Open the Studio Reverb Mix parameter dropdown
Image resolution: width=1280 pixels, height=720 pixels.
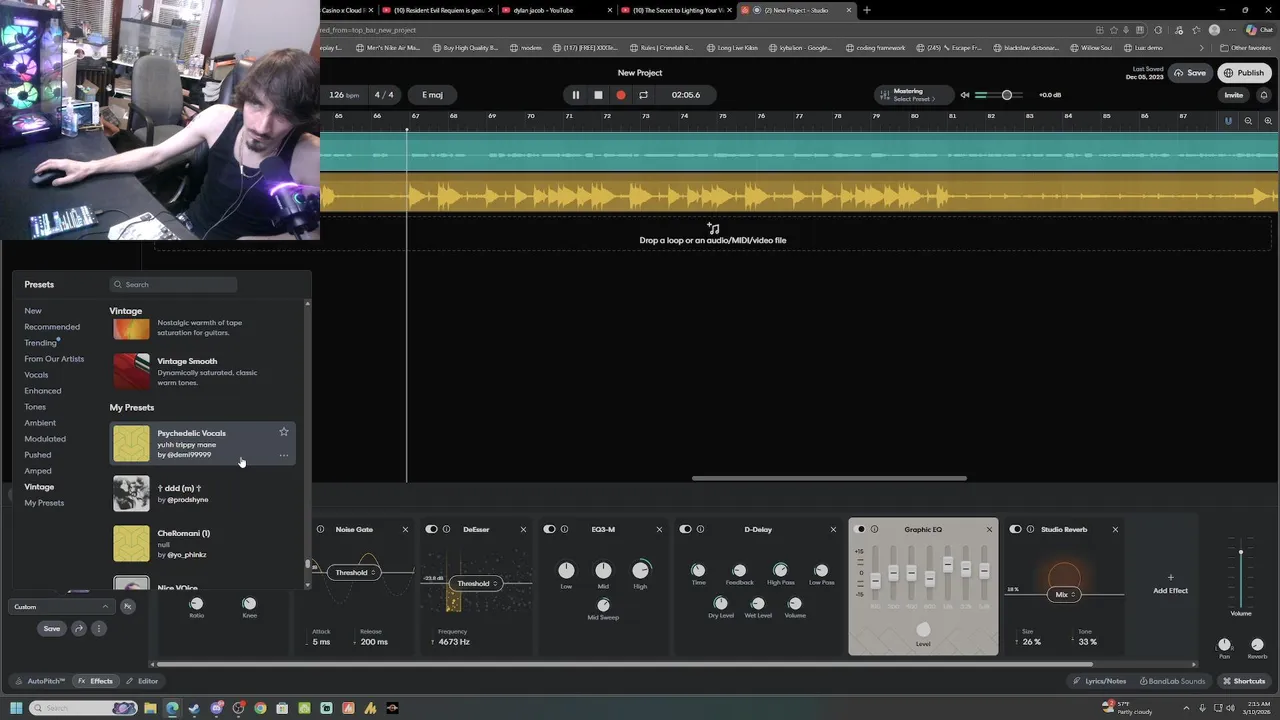pos(1064,594)
